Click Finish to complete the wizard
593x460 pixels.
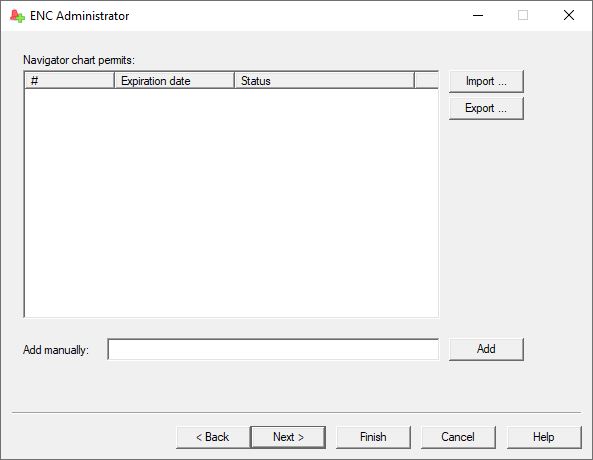[373, 437]
